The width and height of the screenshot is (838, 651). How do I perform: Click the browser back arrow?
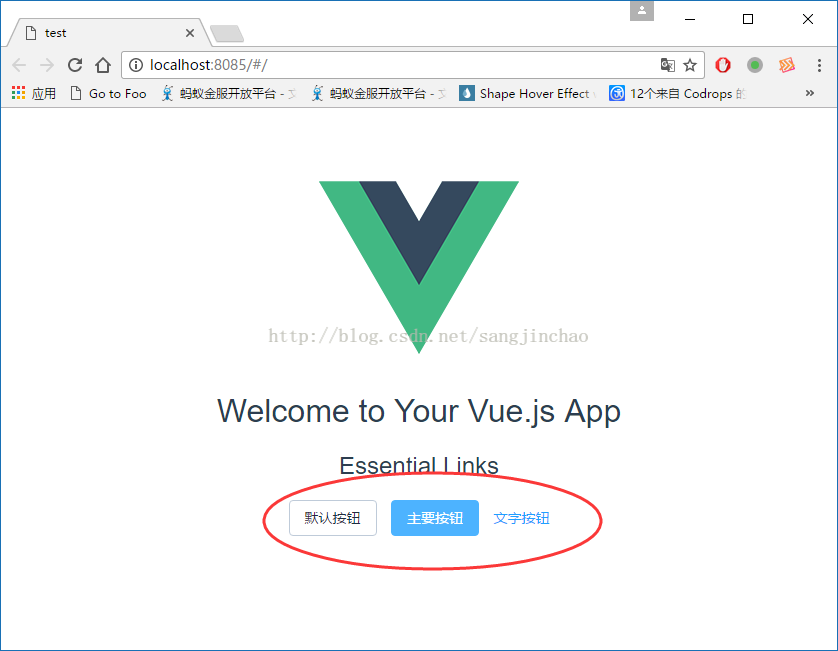(19, 65)
